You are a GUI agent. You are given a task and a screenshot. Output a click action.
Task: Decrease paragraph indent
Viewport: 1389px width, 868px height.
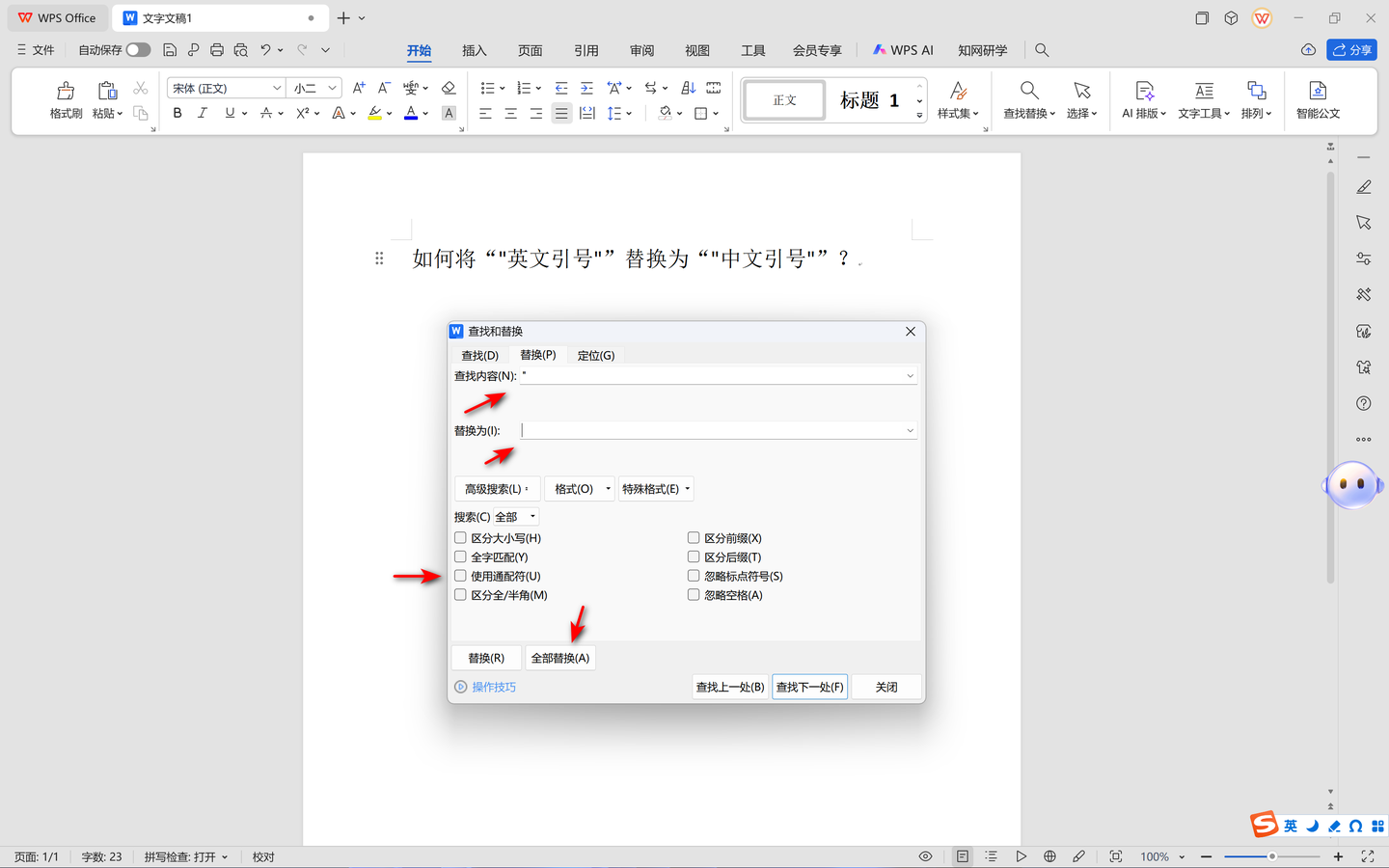561,88
